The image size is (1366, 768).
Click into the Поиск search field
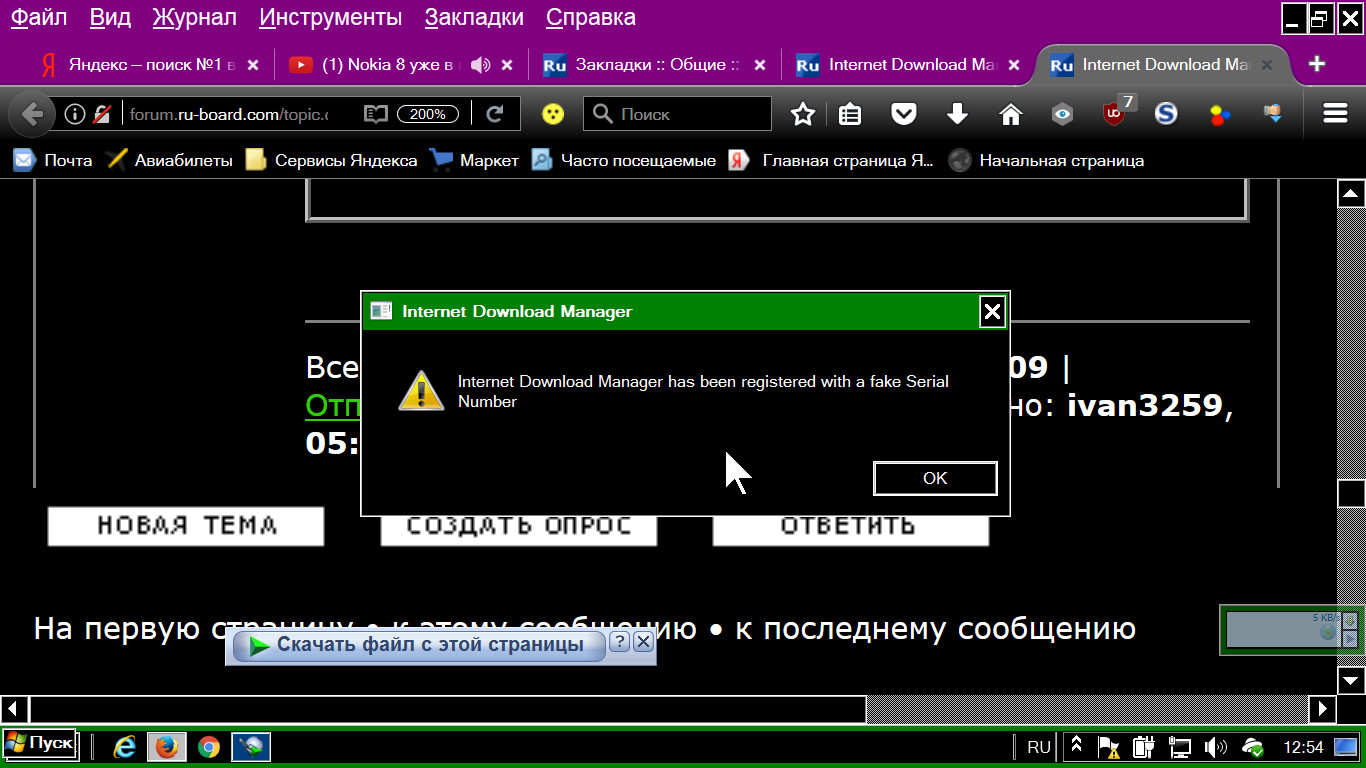point(677,114)
